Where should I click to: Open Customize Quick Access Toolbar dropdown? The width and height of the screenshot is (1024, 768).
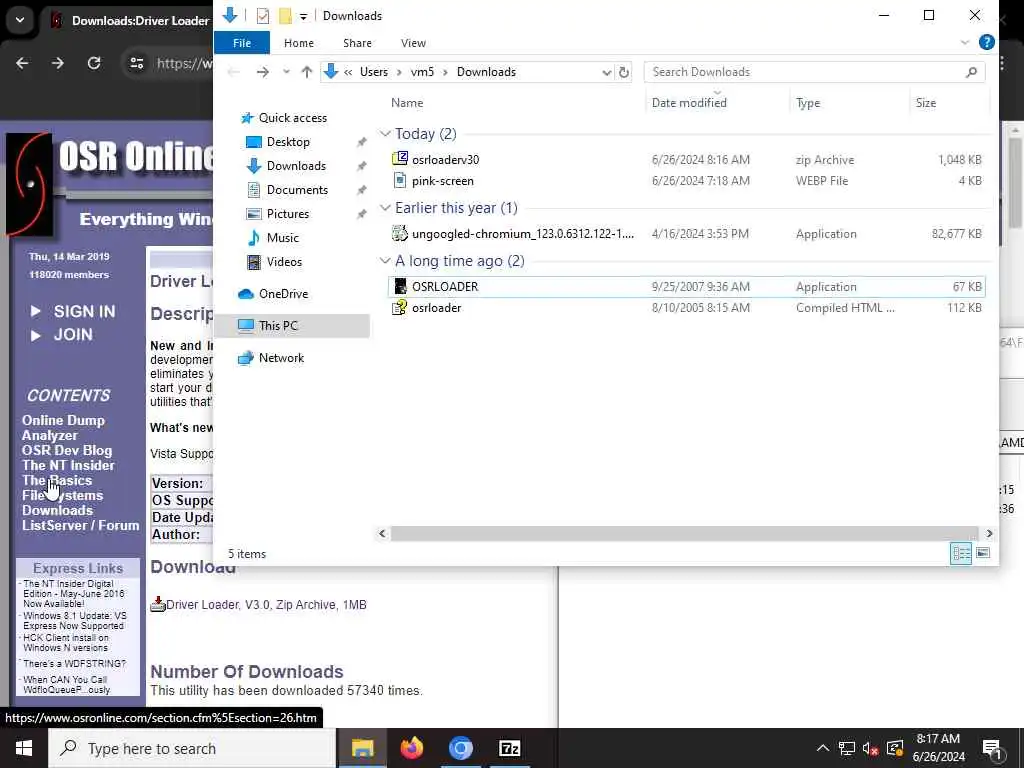[304, 16]
